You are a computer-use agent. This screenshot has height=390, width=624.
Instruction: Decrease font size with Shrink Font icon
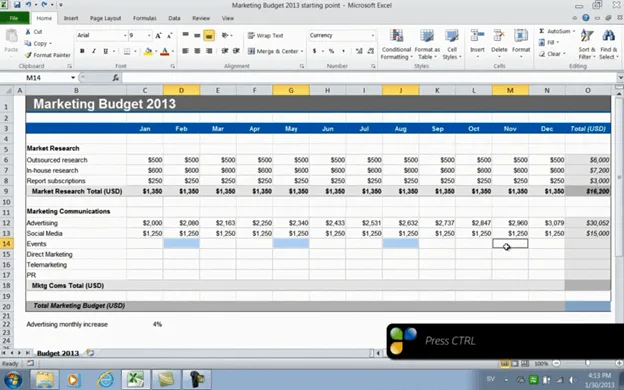click(170, 35)
